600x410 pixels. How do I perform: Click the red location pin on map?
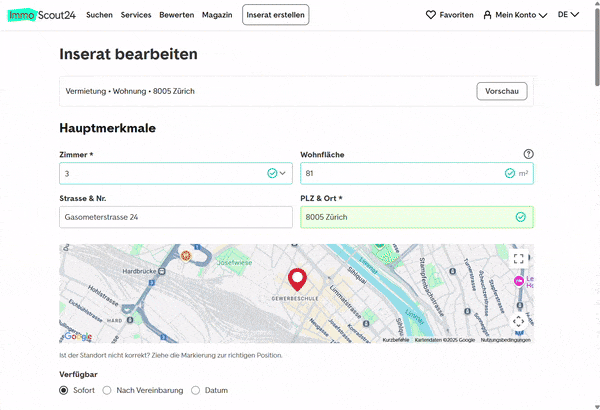point(297,279)
